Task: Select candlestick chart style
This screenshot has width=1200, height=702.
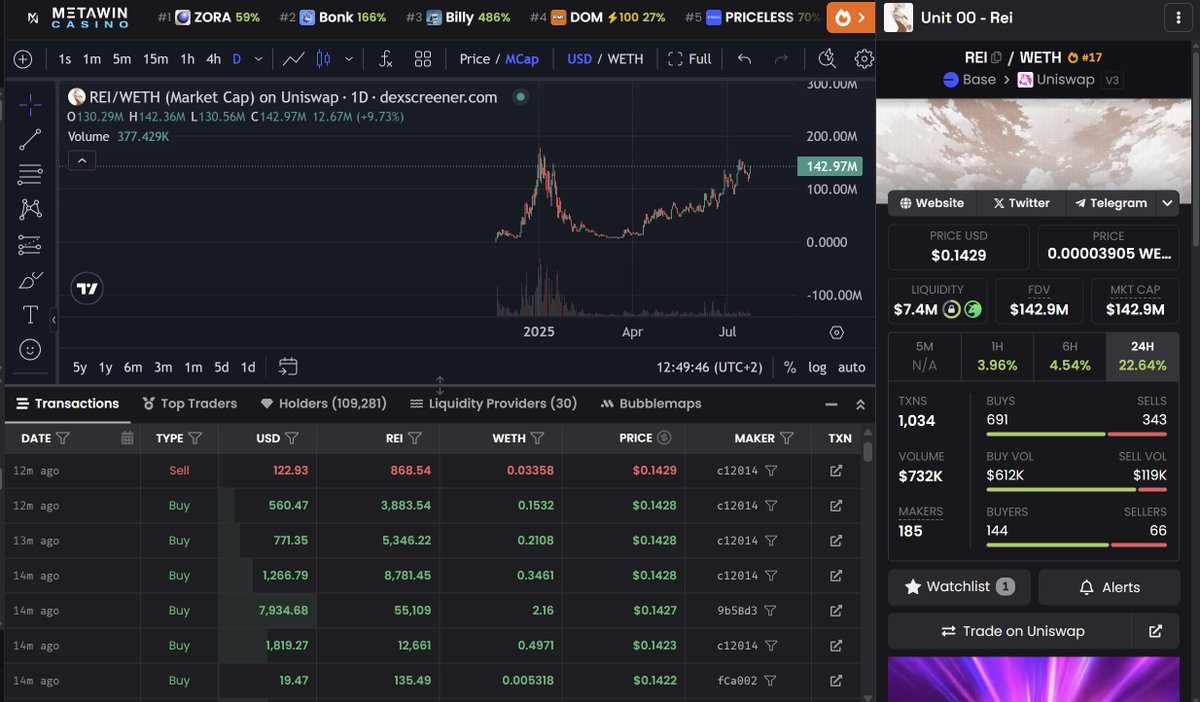Action: [323, 59]
